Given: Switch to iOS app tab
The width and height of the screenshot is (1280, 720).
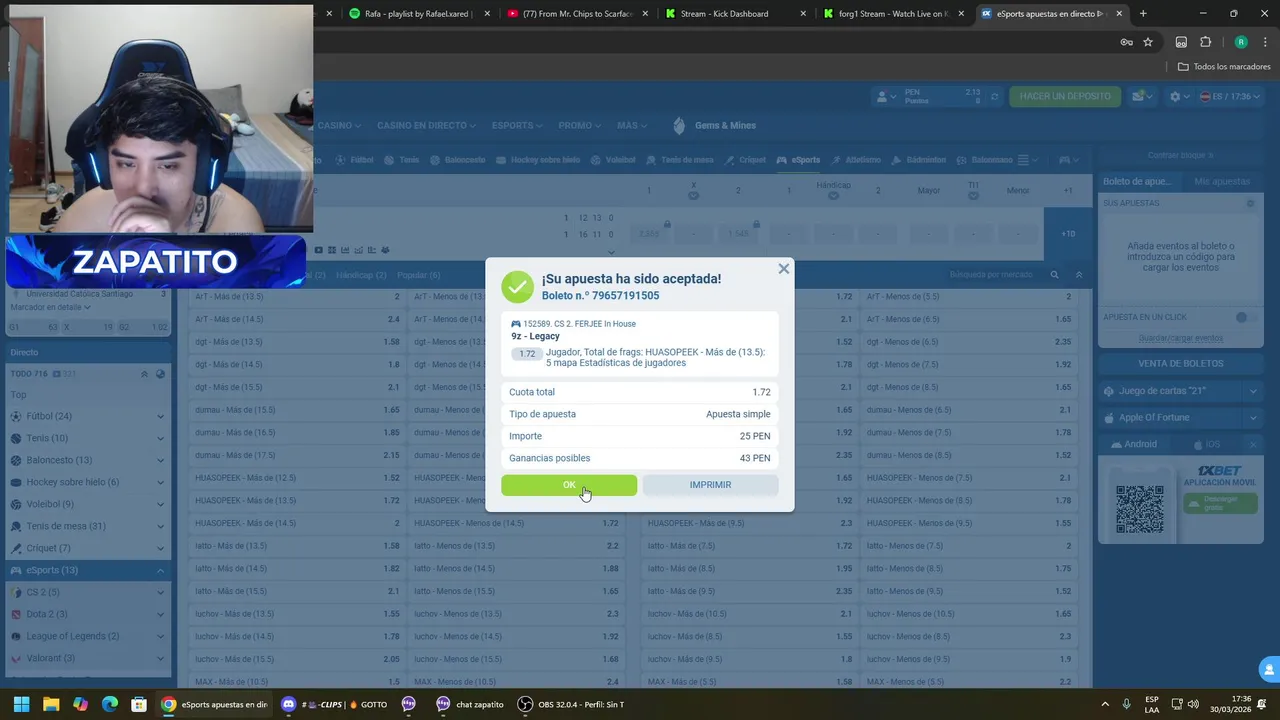Looking at the screenshot, I should 1206,444.
